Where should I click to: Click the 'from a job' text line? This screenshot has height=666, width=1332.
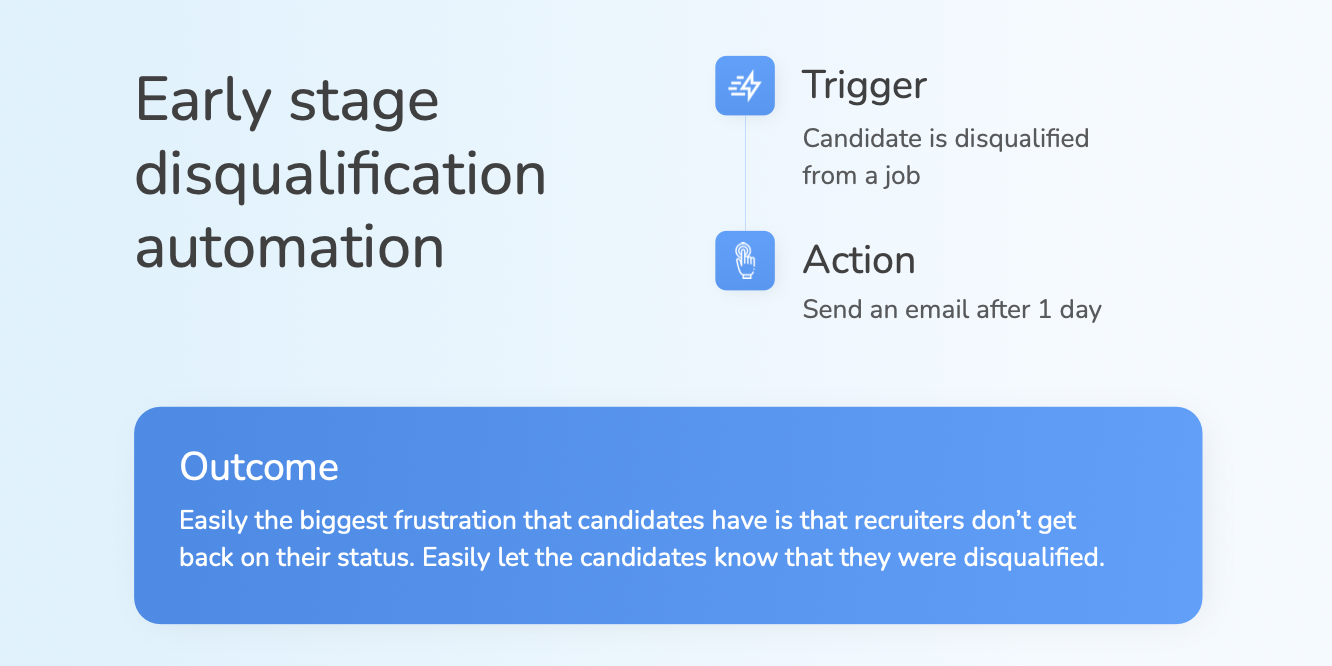(x=860, y=176)
